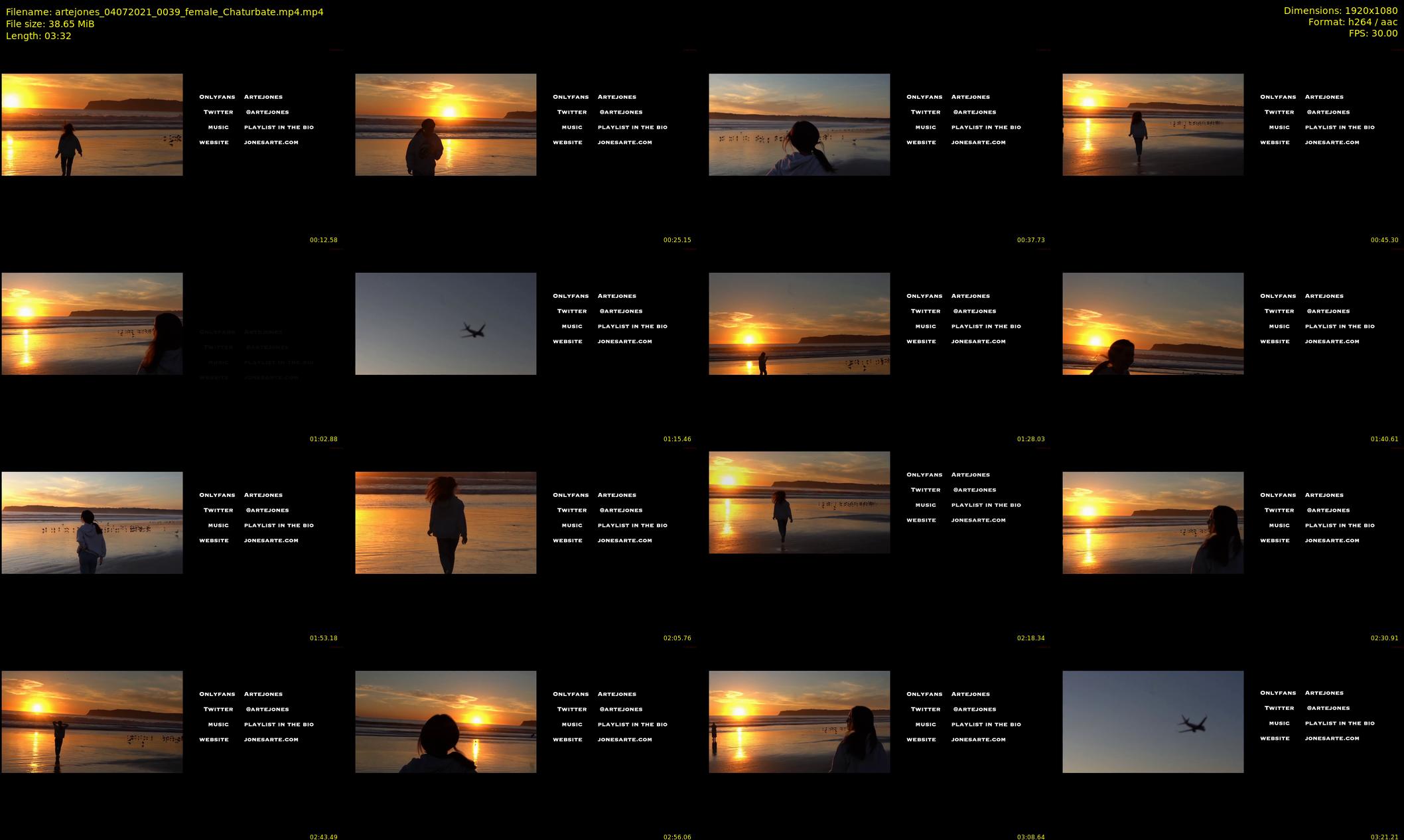Select the frame above timestamp 01:53.18
This screenshot has width=1404, height=840.
tap(92, 523)
